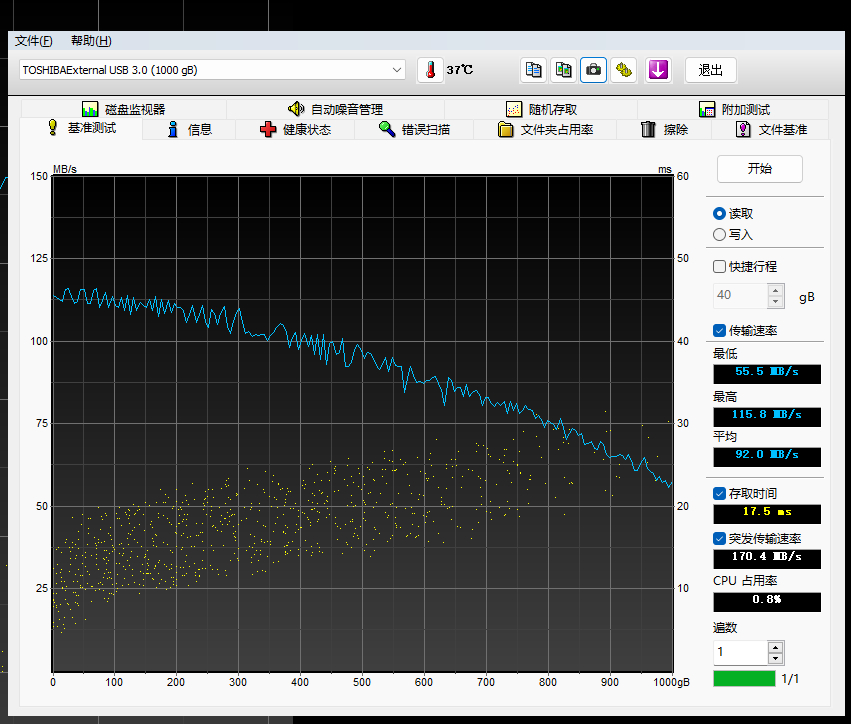
Task: Switch to the 错误扫描 tab
Action: pyautogui.click(x=414, y=129)
